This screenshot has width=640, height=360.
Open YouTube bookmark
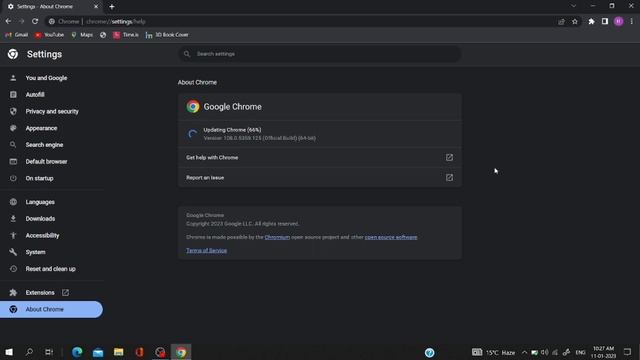point(49,35)
